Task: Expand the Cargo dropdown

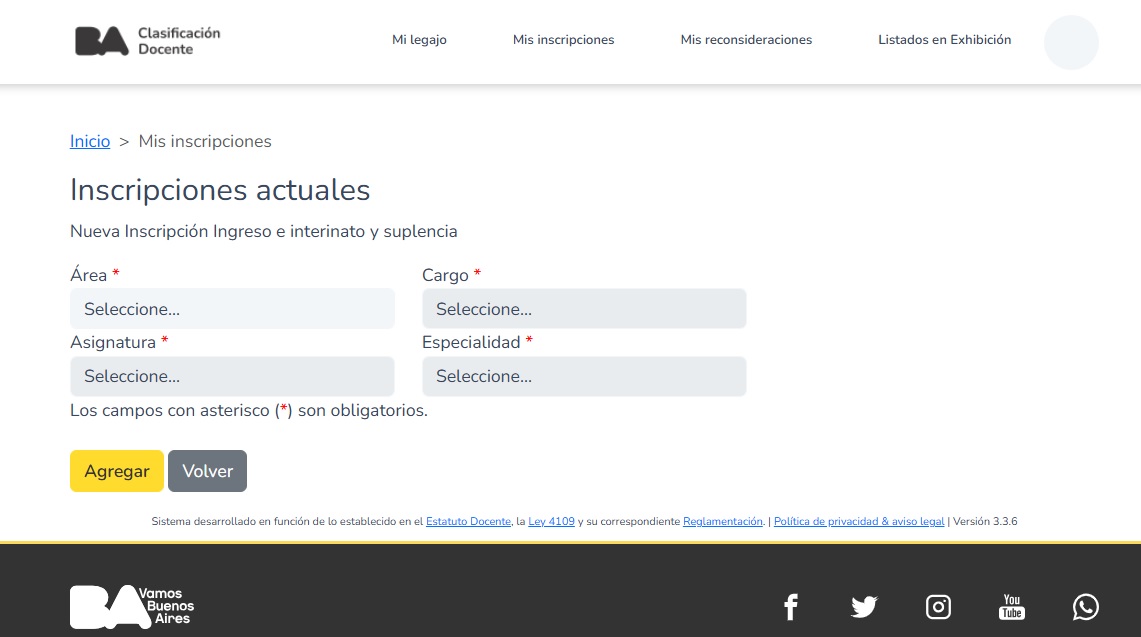Action: click(x=584, y=309)
